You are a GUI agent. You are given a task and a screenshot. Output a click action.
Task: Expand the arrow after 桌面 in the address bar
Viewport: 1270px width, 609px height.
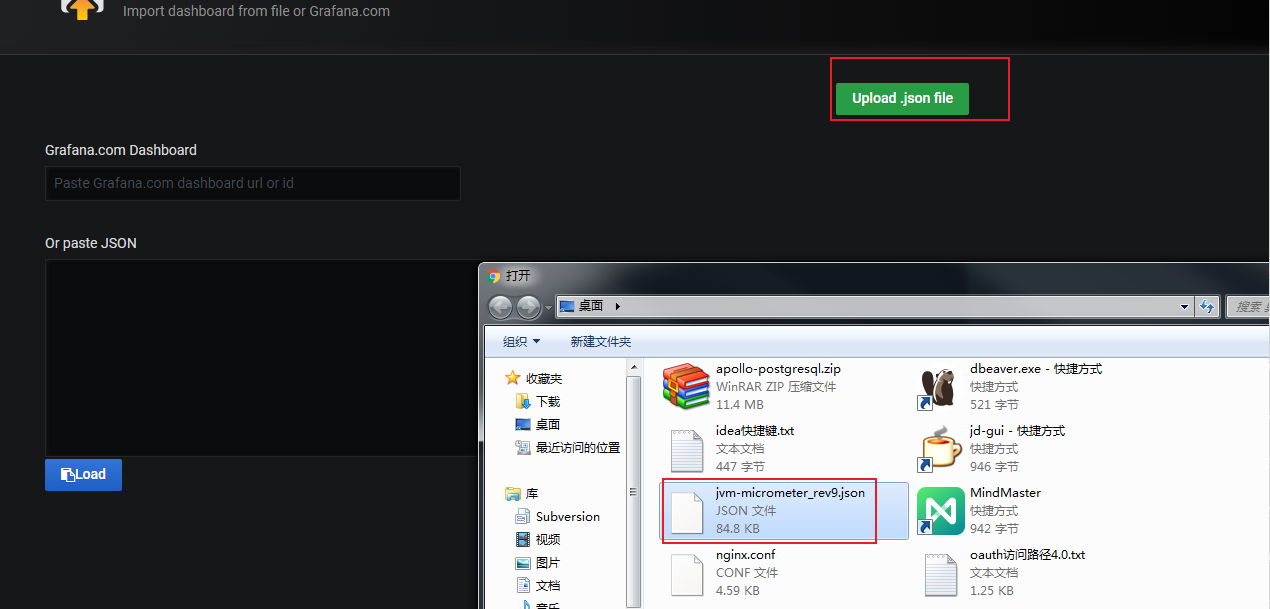click(x=617, y=306)
